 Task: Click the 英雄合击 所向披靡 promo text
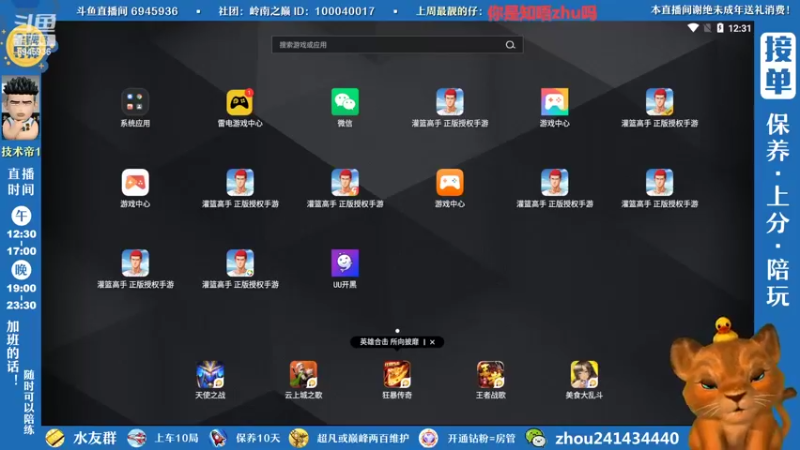(389, 342)
